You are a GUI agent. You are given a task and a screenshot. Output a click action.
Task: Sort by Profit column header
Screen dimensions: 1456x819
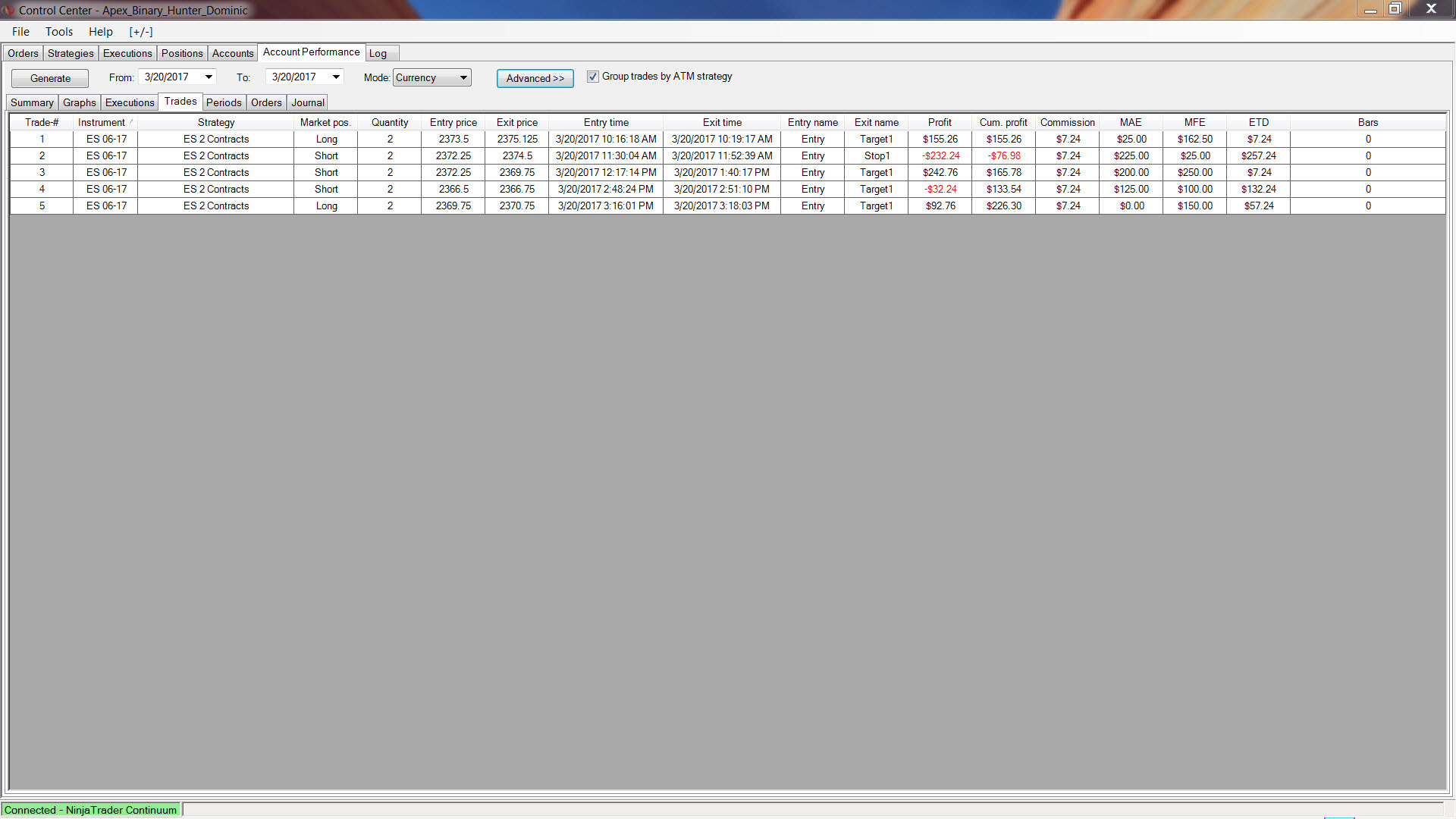[940, 122]
